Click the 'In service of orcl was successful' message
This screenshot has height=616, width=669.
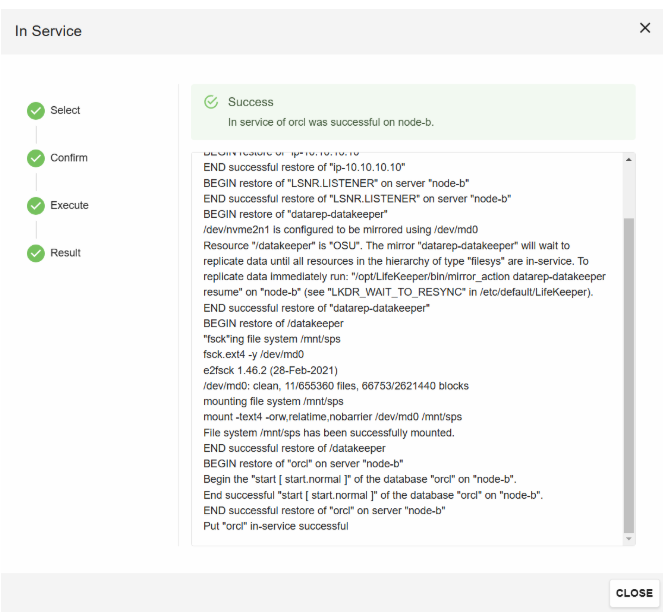(x=330, y=122)
